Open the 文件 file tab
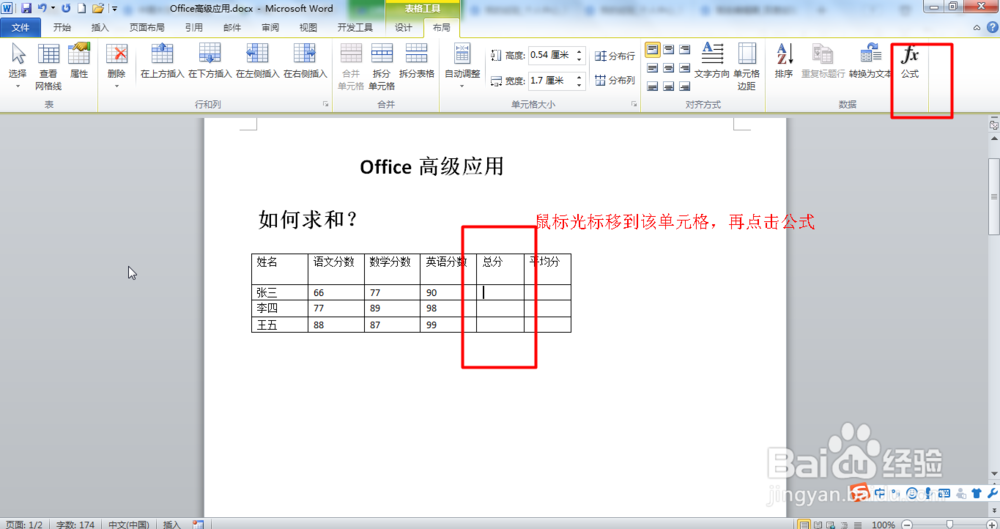Viewport: 1000px width, 529px height. click(20, 27)
